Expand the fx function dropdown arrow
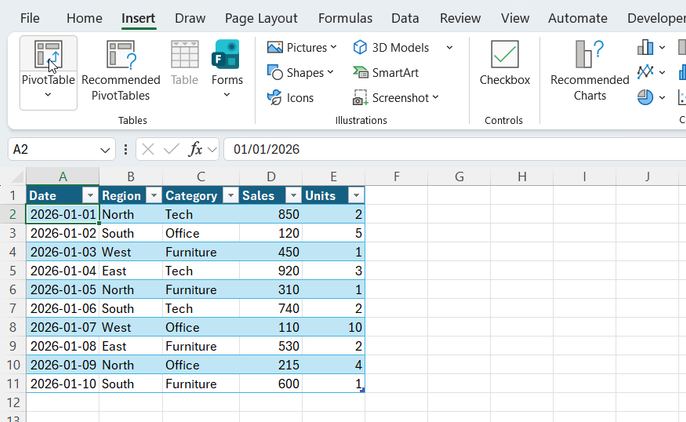Image resolution: width=686 pixels, height=422 pixels. 212,150
